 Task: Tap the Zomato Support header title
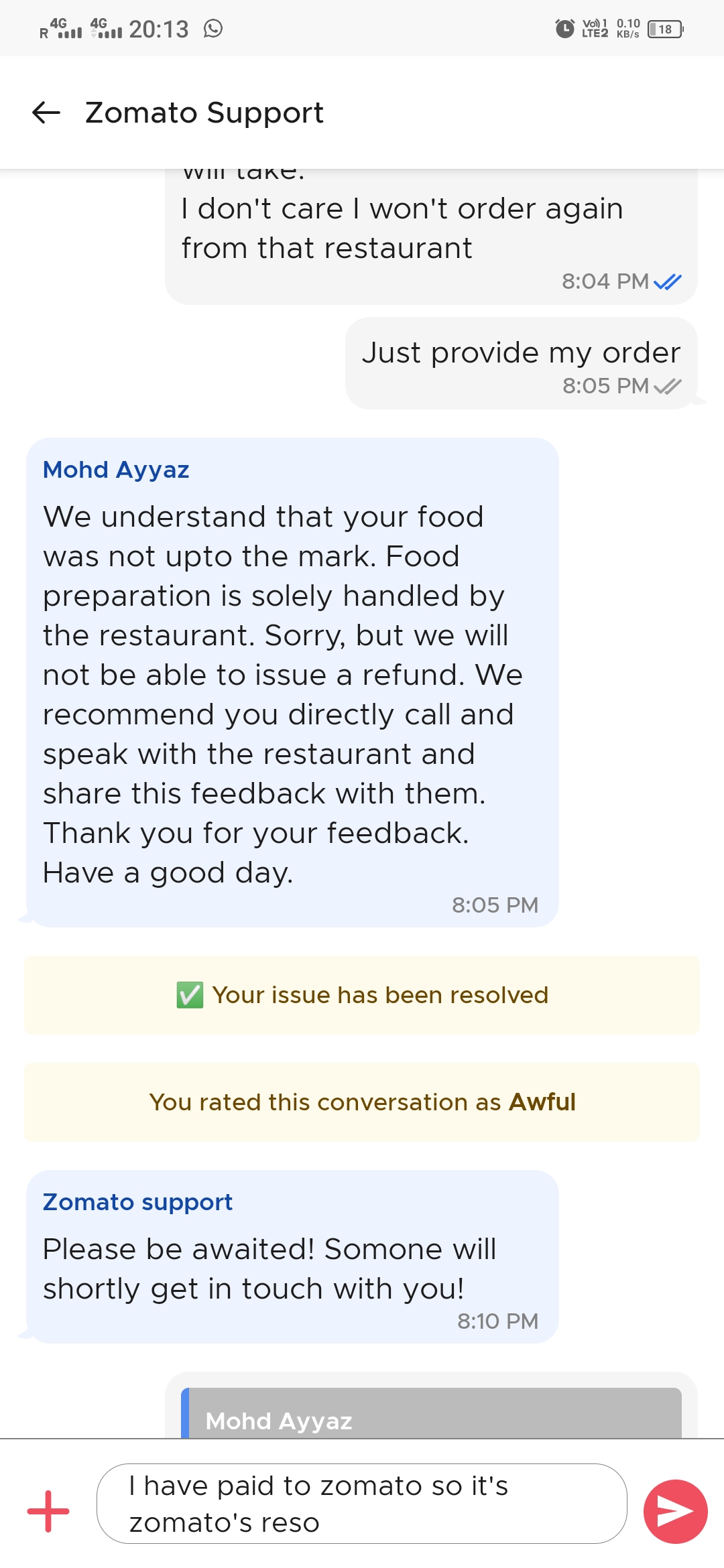204,113
